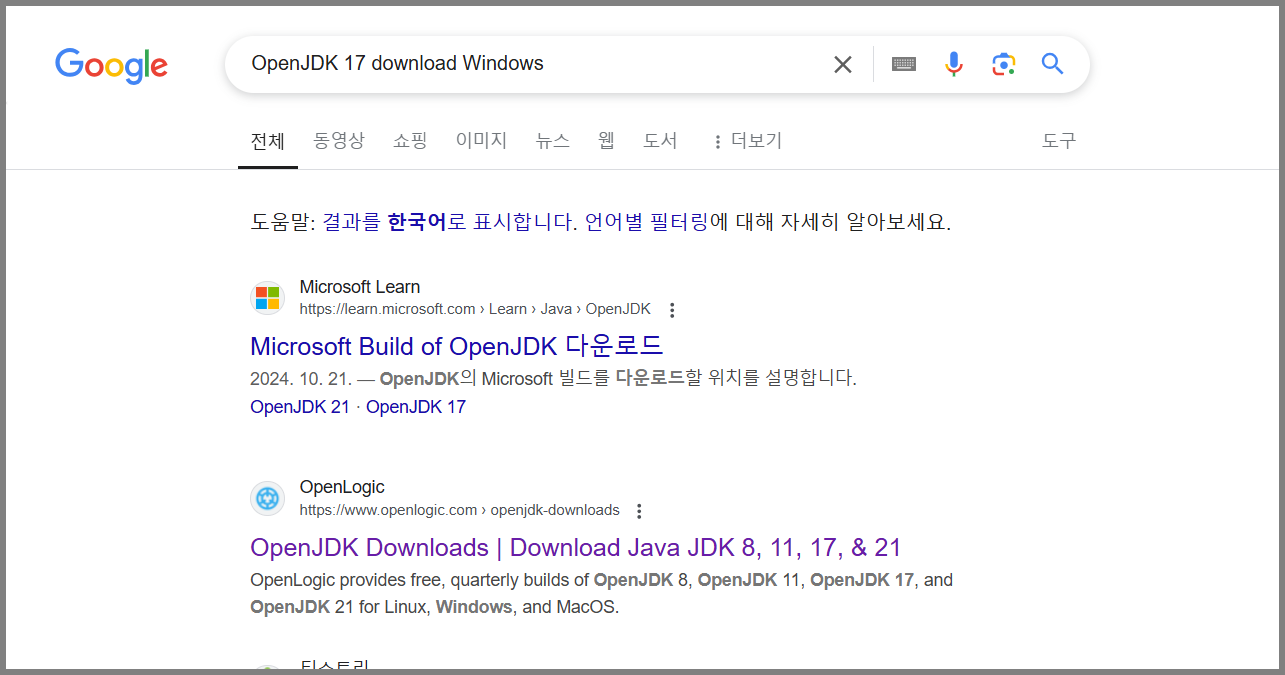The image size is (1285, 675).
Task: Expand the 더보기 filter menu
Action: pyautogui.click(x=747, y=141)
